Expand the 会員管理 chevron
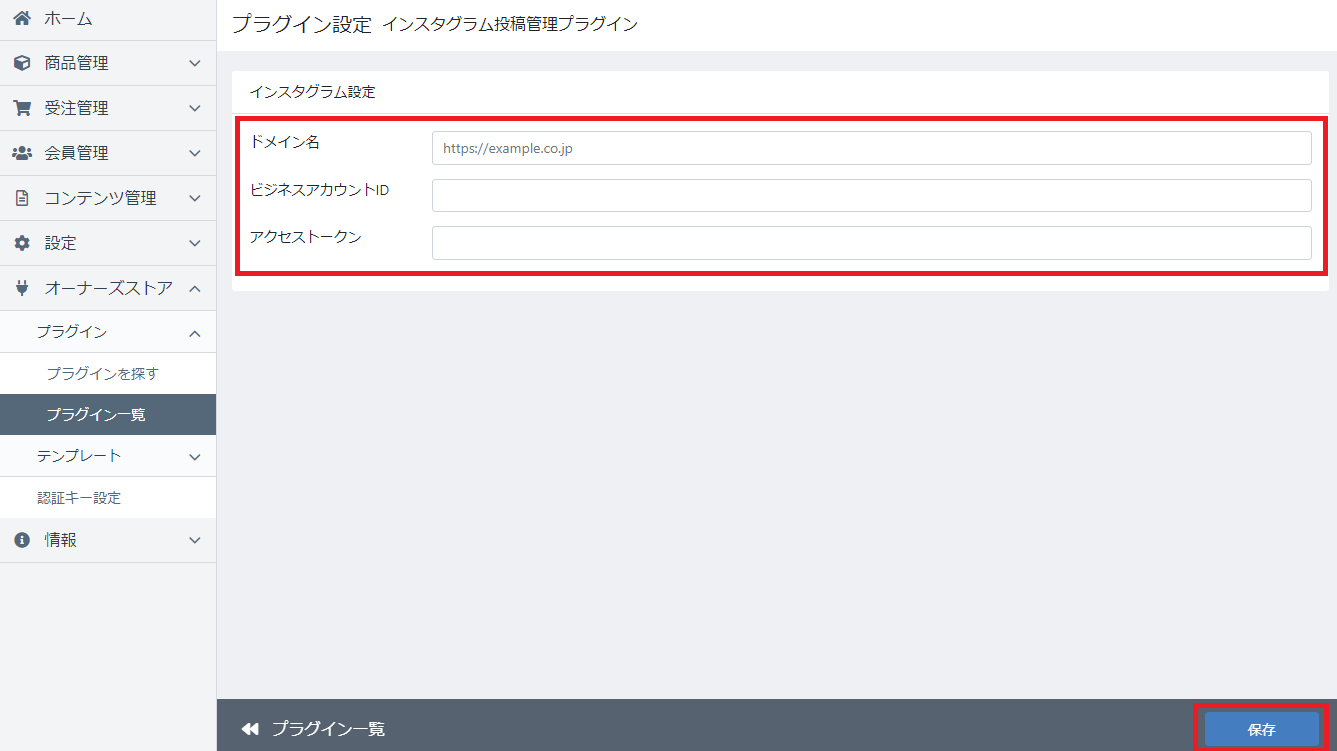Viewport: 1337px width, 751px height. point(195,153)
